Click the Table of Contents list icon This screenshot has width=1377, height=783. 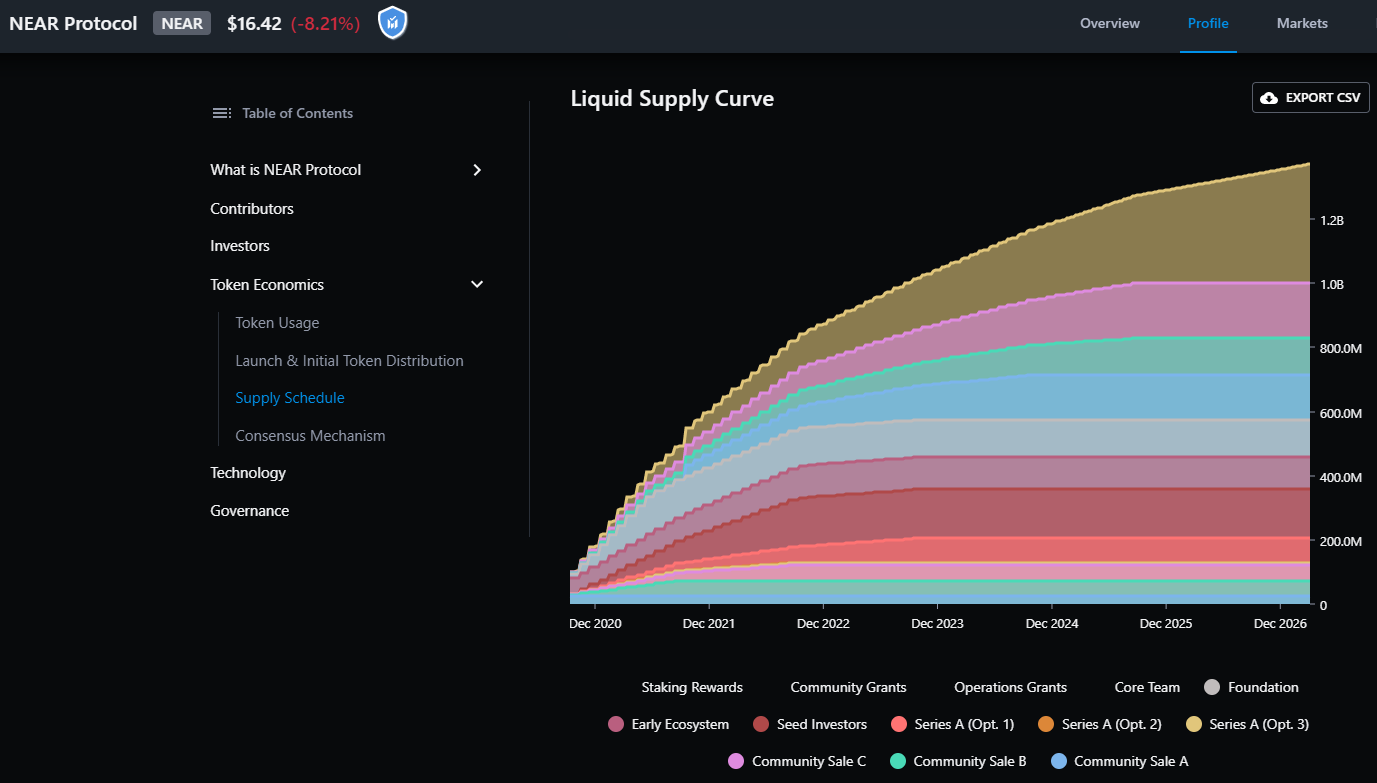(222, 113)
